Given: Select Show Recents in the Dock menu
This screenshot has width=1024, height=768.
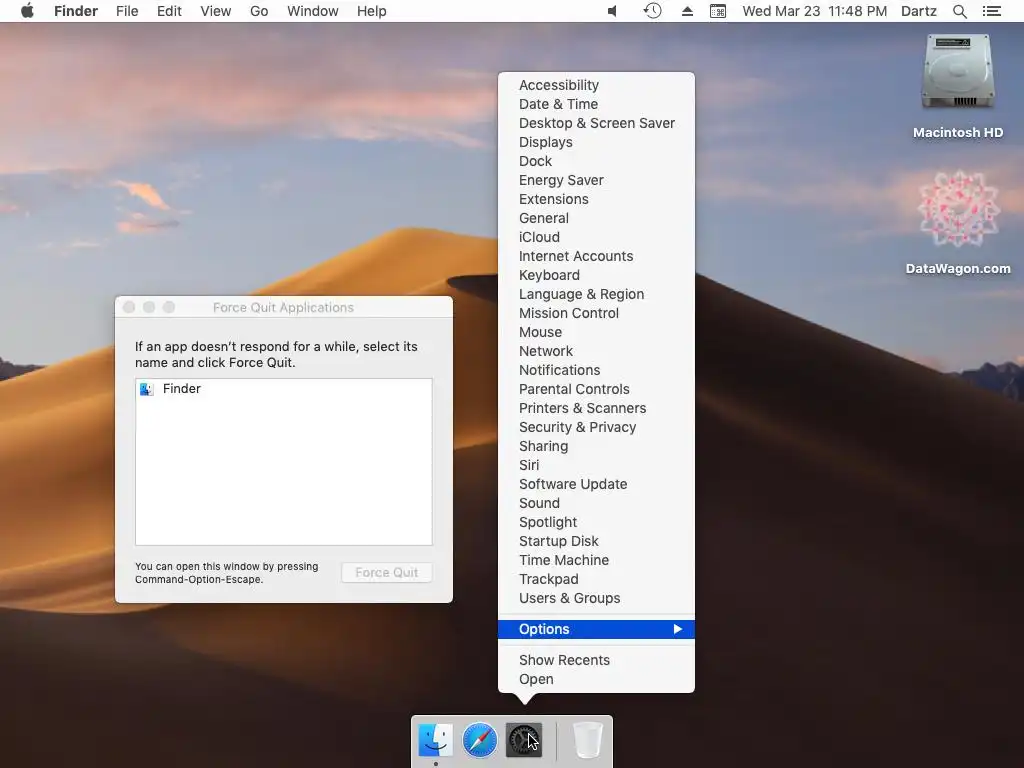Looking at the screenshot, I should coord(596,660).
